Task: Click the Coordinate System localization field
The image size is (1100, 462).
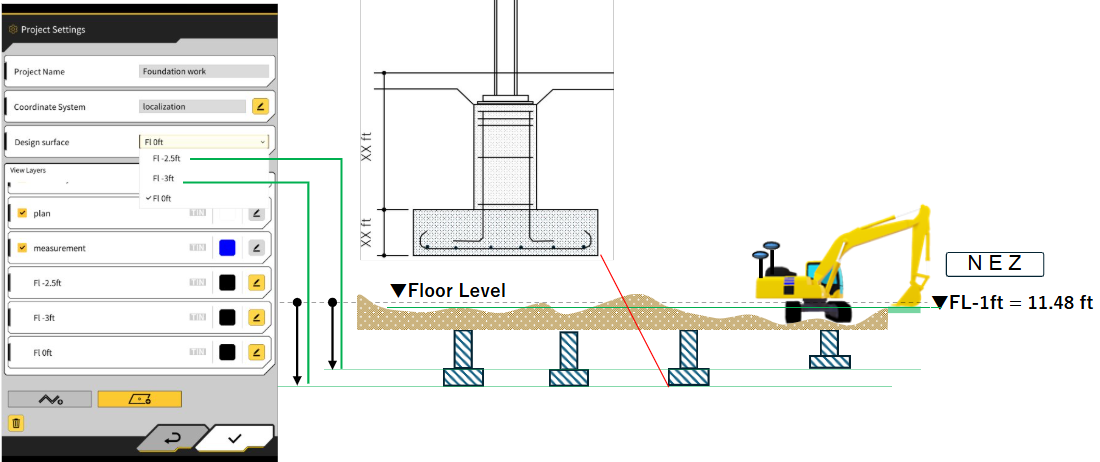Action: (x=192, y=107)
